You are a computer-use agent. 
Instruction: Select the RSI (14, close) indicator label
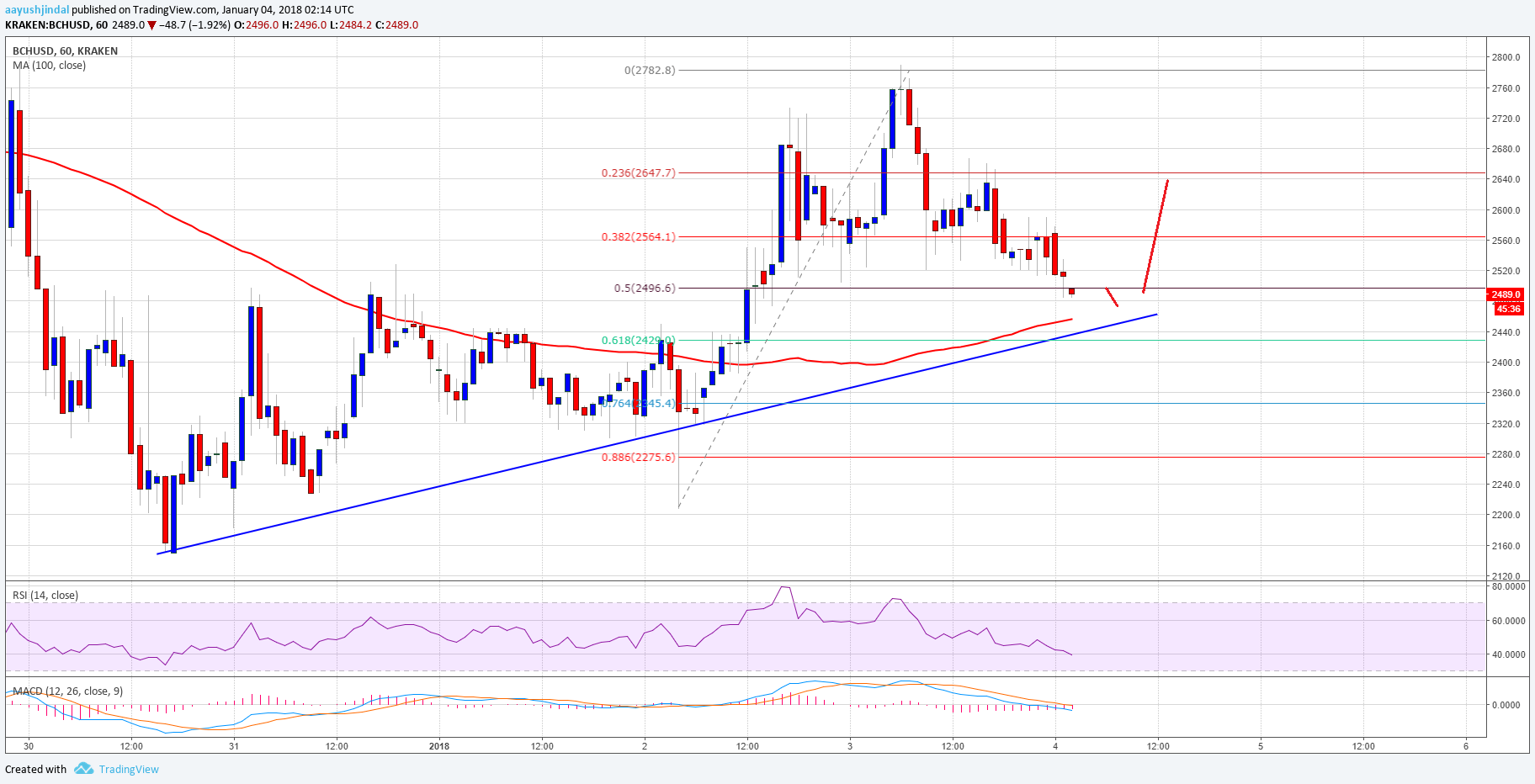click(45, 596)
